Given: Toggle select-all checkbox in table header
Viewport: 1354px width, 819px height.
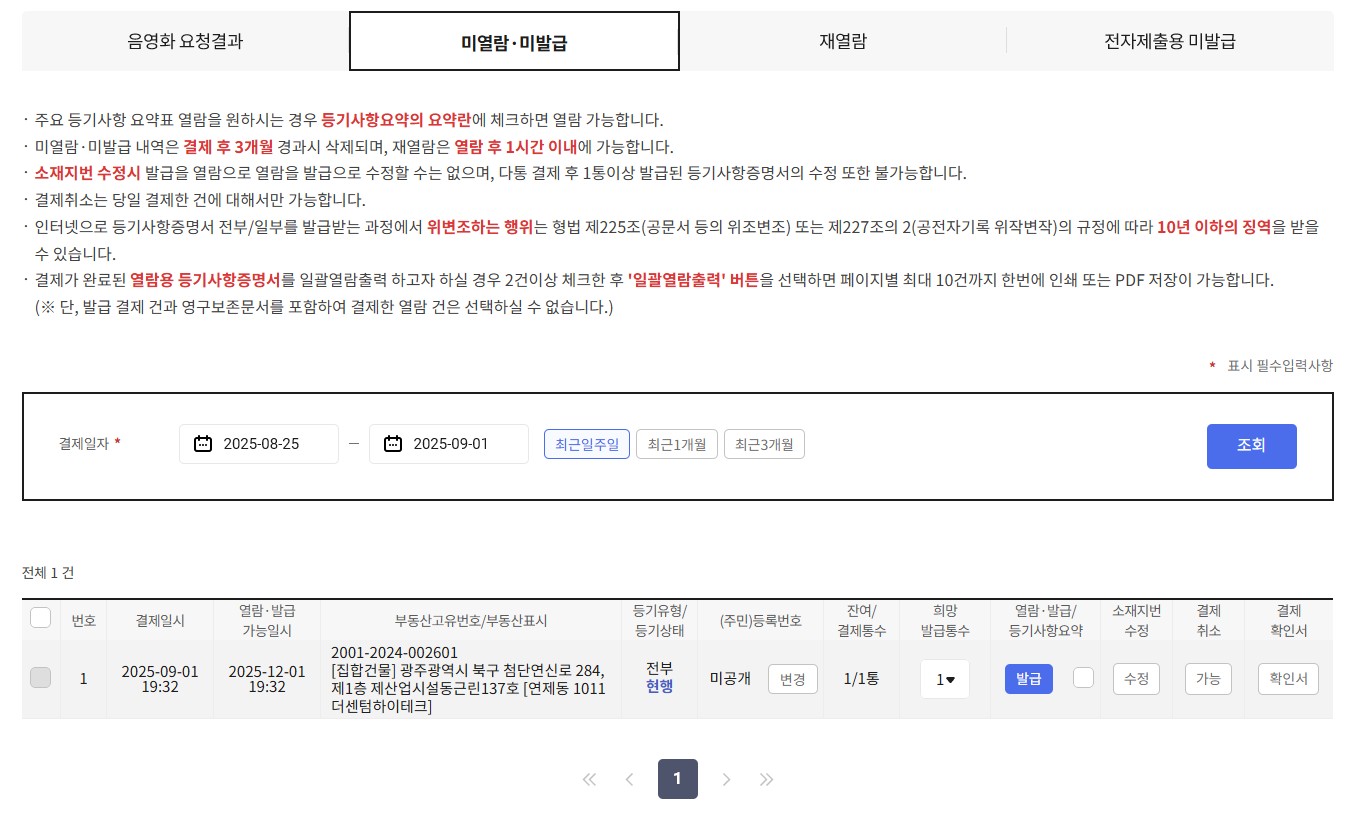Looking at the screenshot, I should click(x=41, y=618).
